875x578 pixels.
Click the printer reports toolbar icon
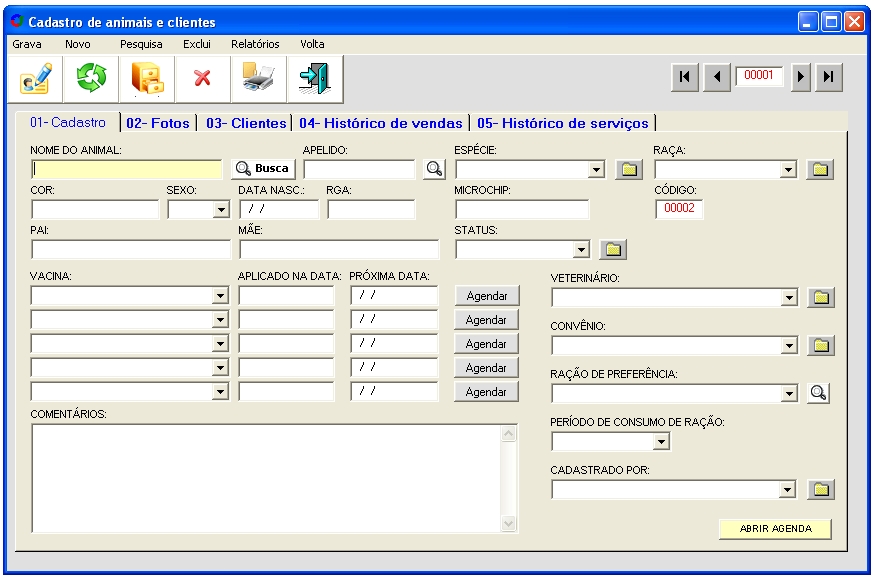pyautogui.click(x=259, y=78)
